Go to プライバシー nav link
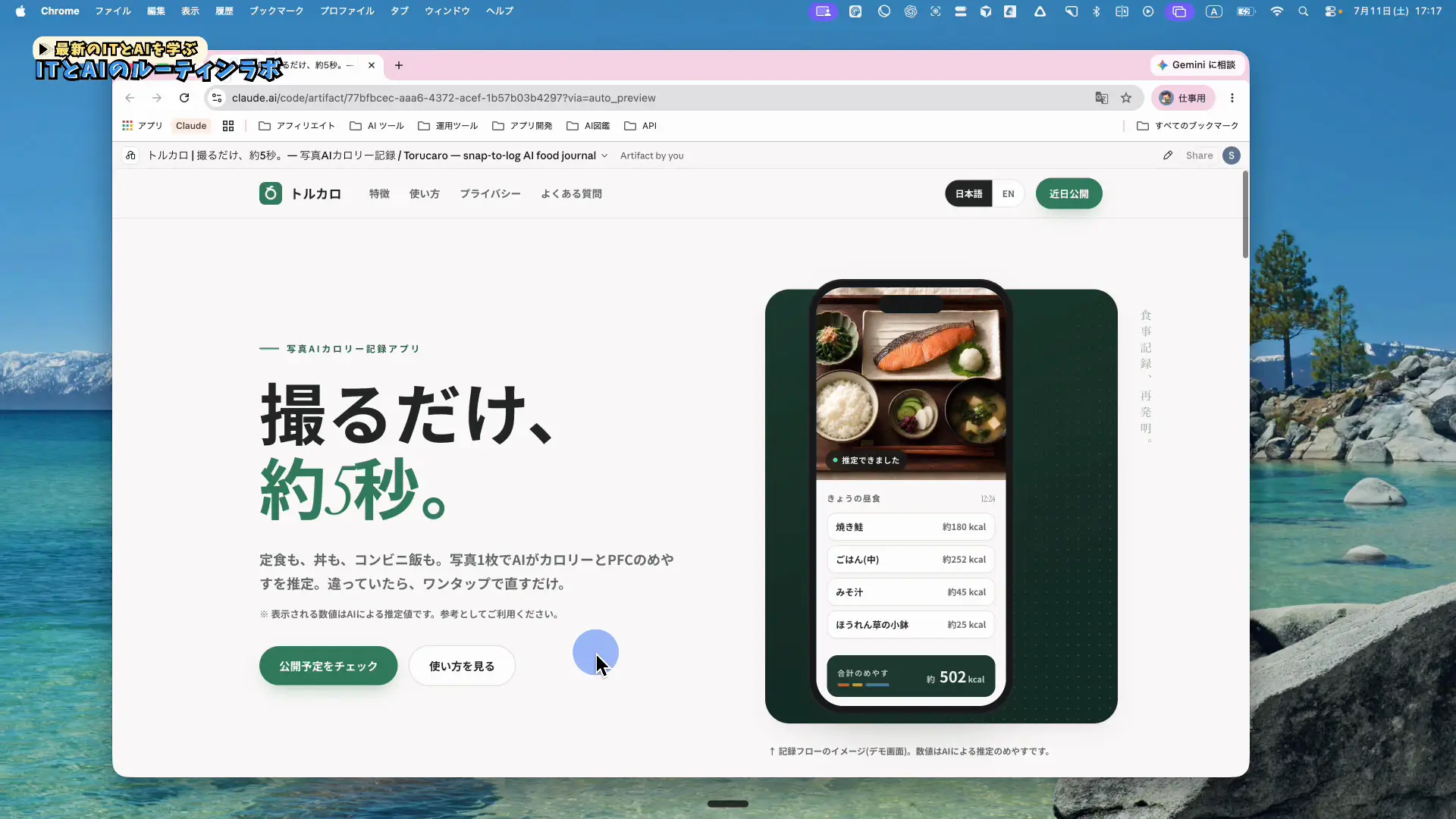 [490, 194]
